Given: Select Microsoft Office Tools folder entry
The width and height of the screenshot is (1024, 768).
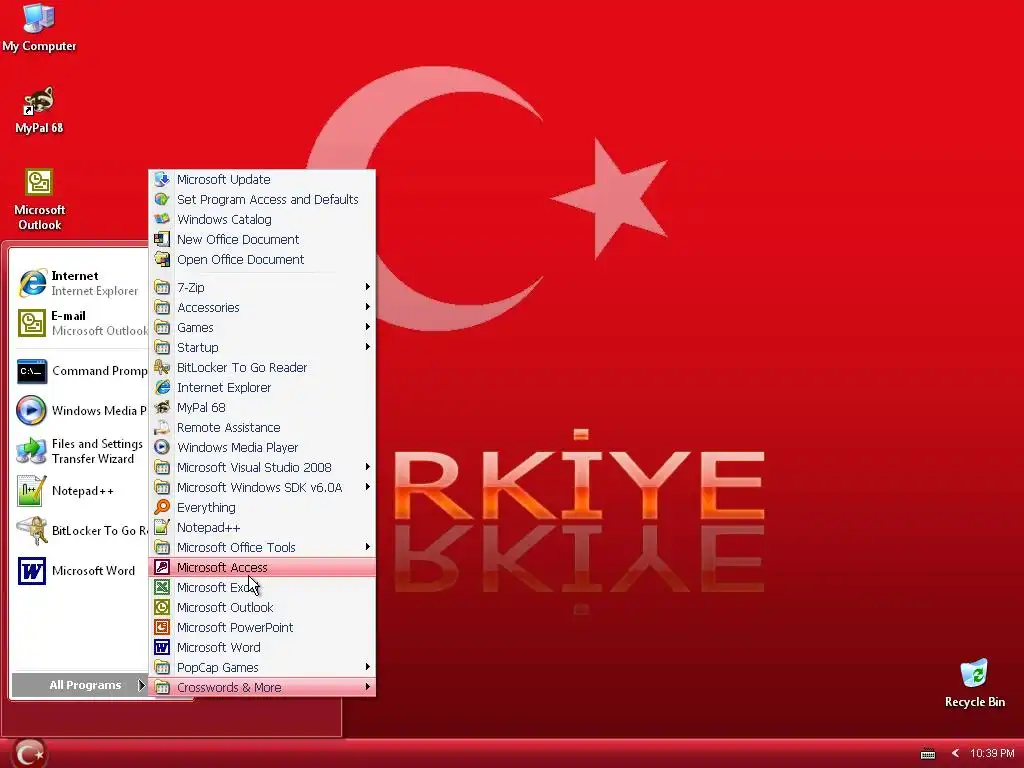Looking at the screenshot, I should [x=262, y=547].
